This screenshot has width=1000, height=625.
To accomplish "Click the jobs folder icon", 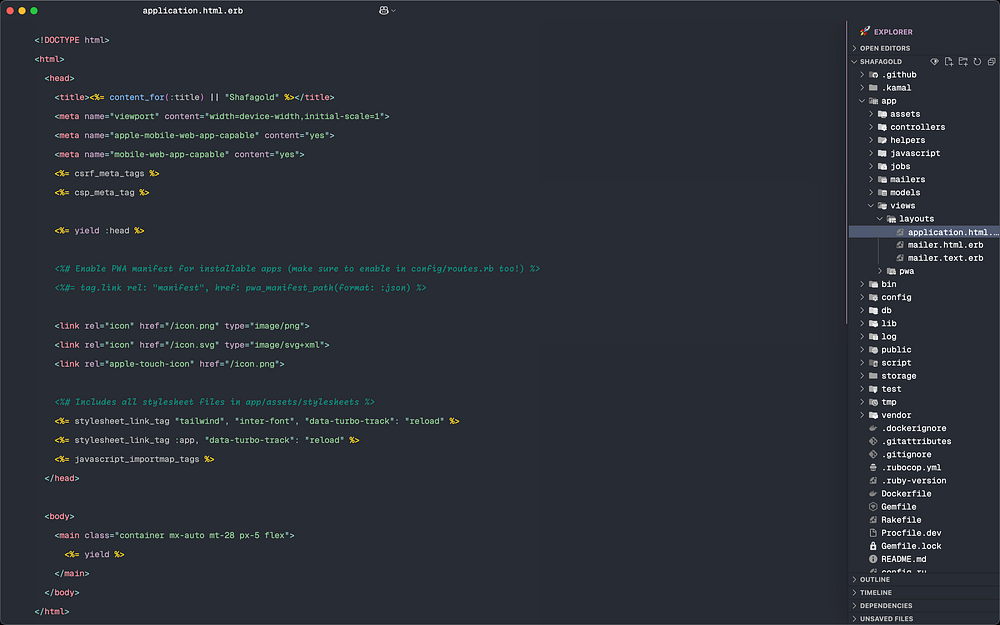I will coord(883,166).
